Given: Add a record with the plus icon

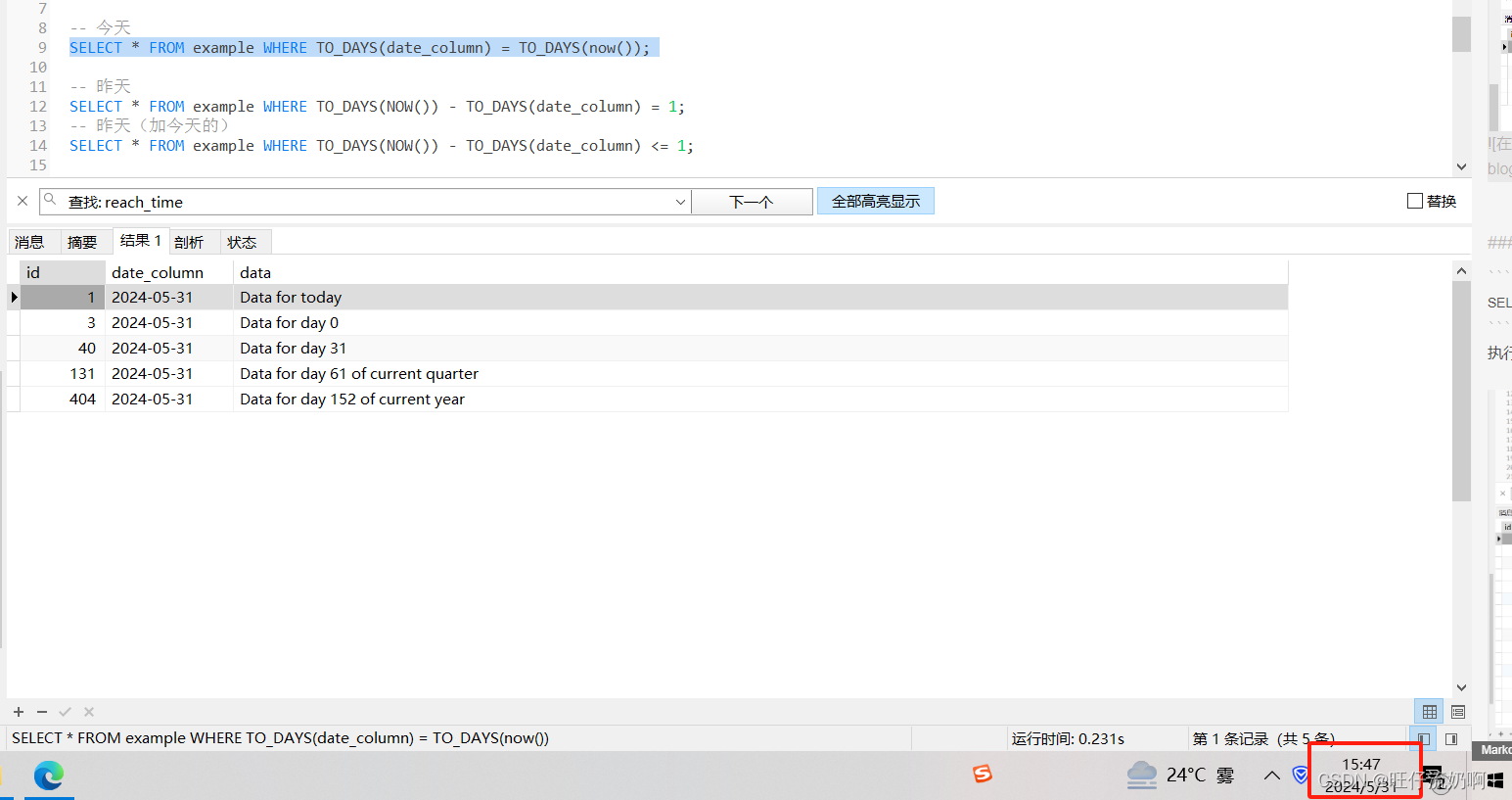Looking at the screenshot, I should tap(19, 712).
